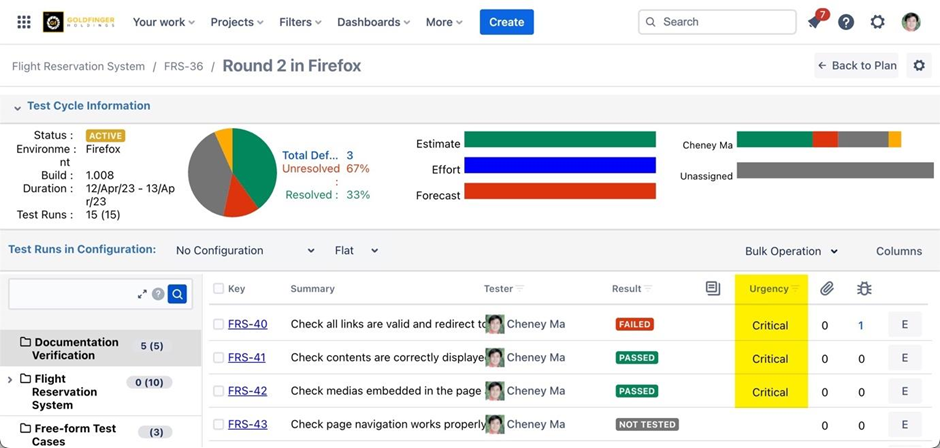Open the No Configuration dropdown
Viewport: 940px width, 448px height.
(245, 251)
